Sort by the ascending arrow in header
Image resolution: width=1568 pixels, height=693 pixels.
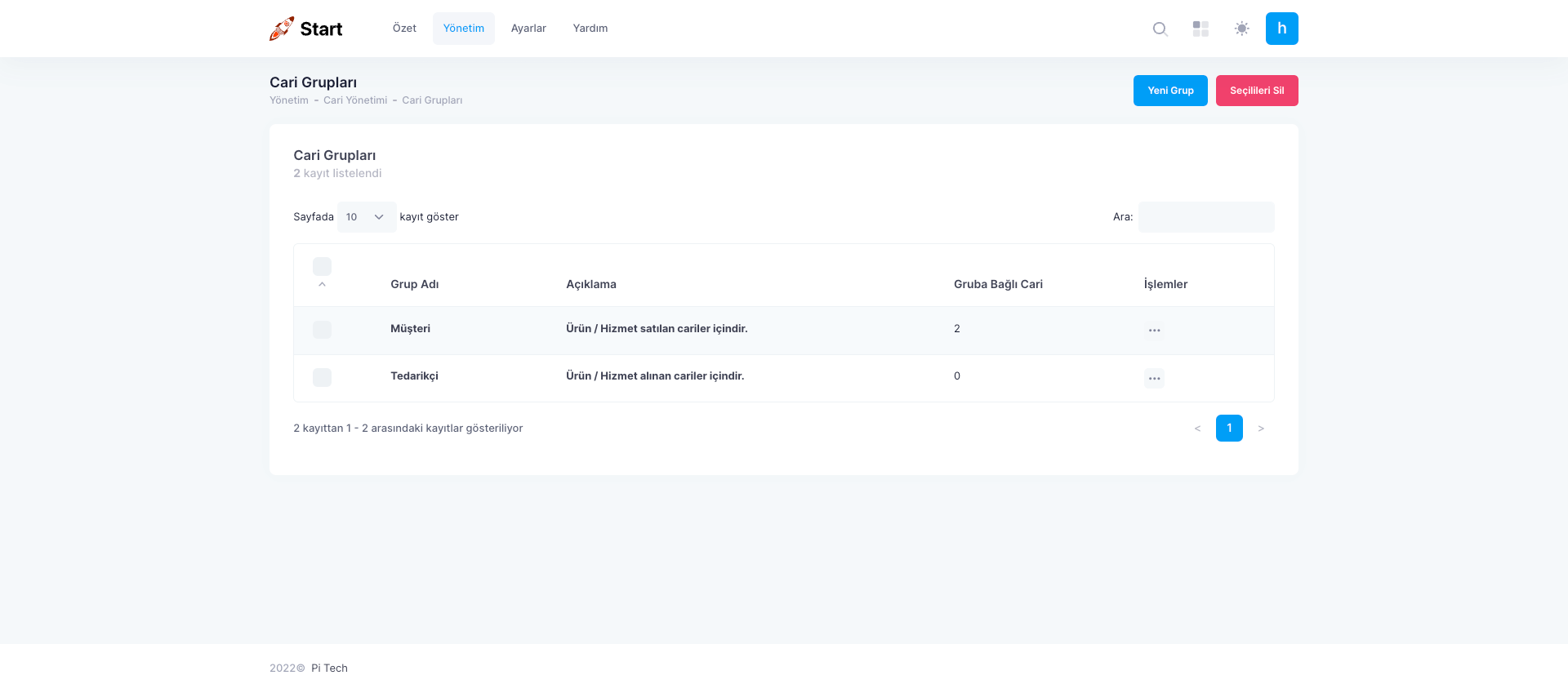[322, 284]
